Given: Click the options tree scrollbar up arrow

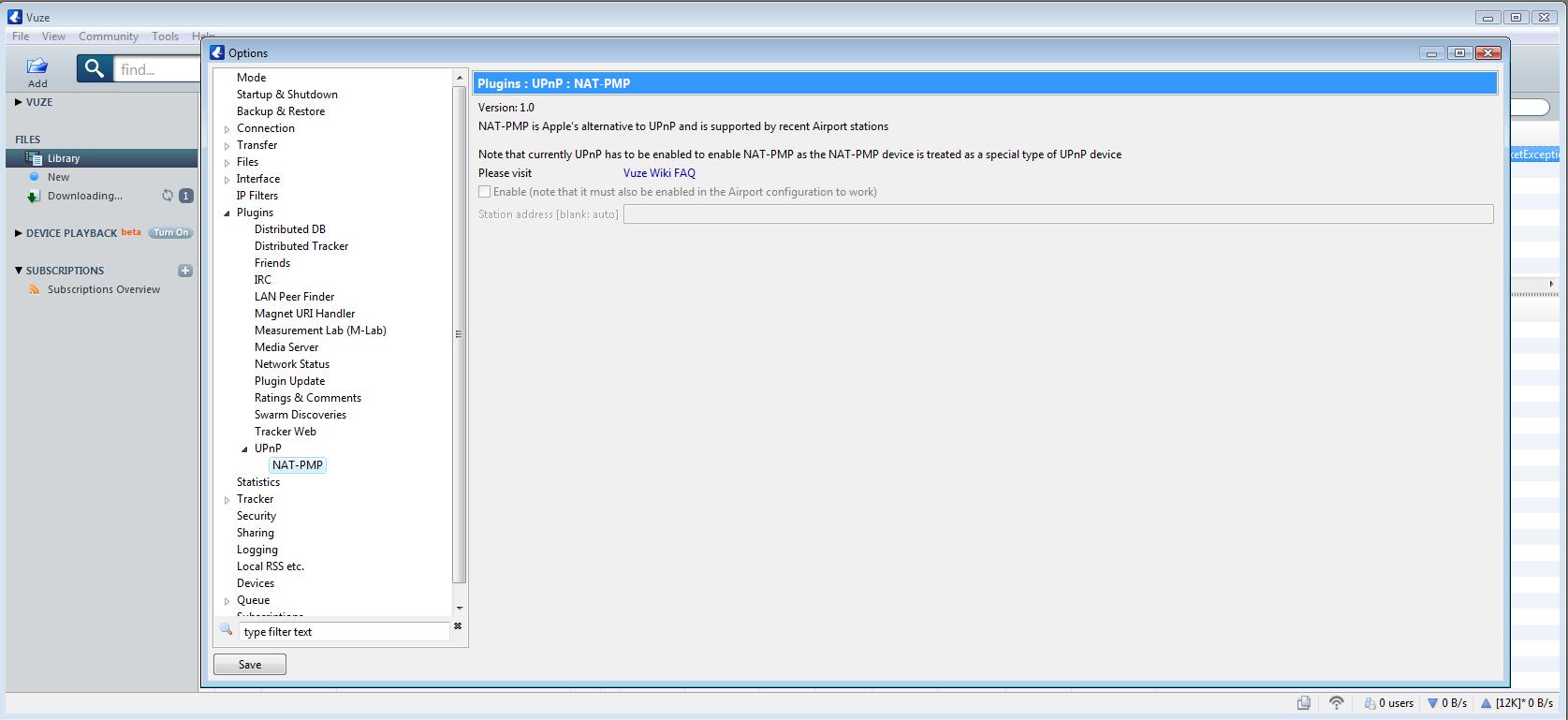Looking at the screenshot, I should tap(459, 78).
